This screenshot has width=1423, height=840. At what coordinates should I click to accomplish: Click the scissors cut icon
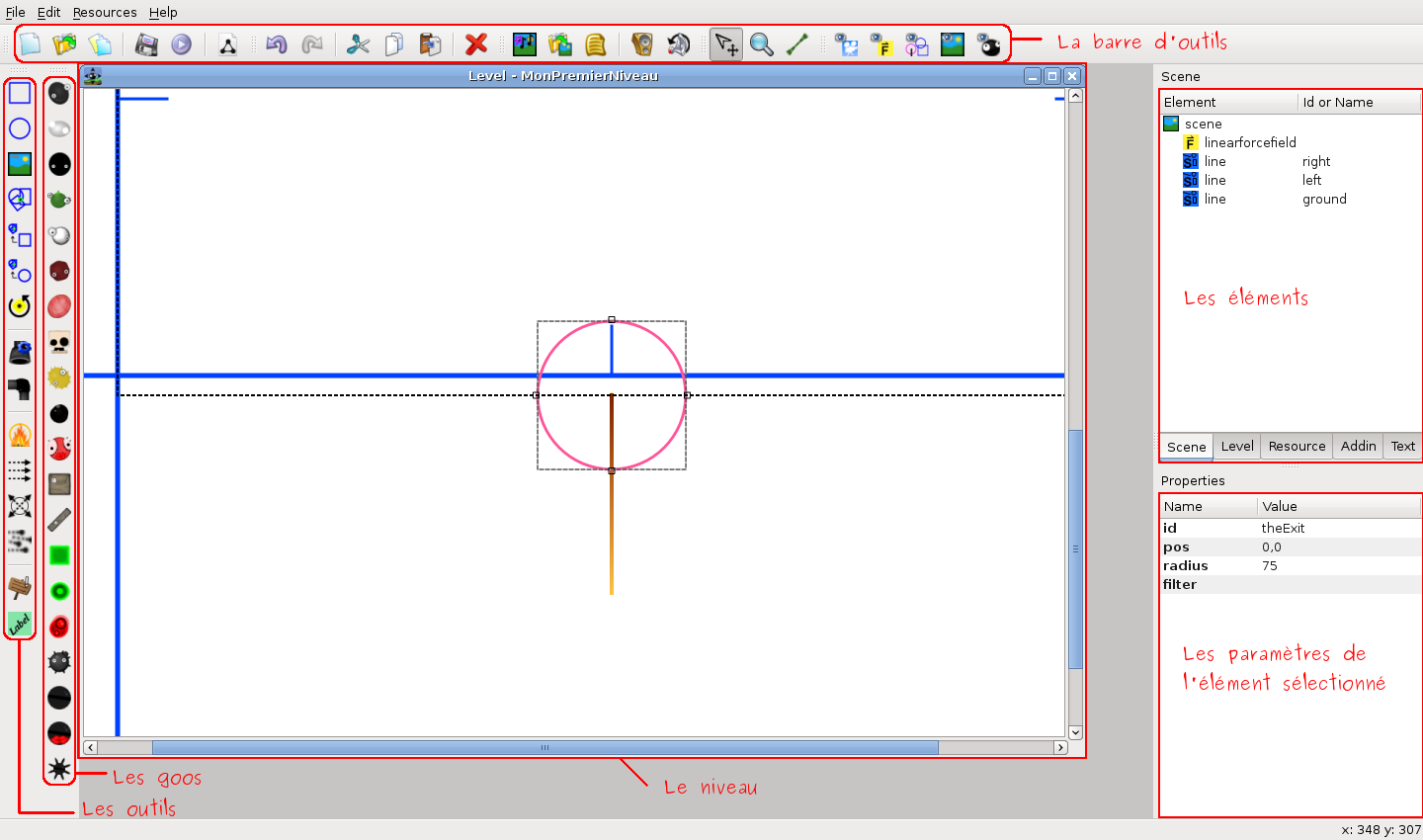tap(358, 44)
